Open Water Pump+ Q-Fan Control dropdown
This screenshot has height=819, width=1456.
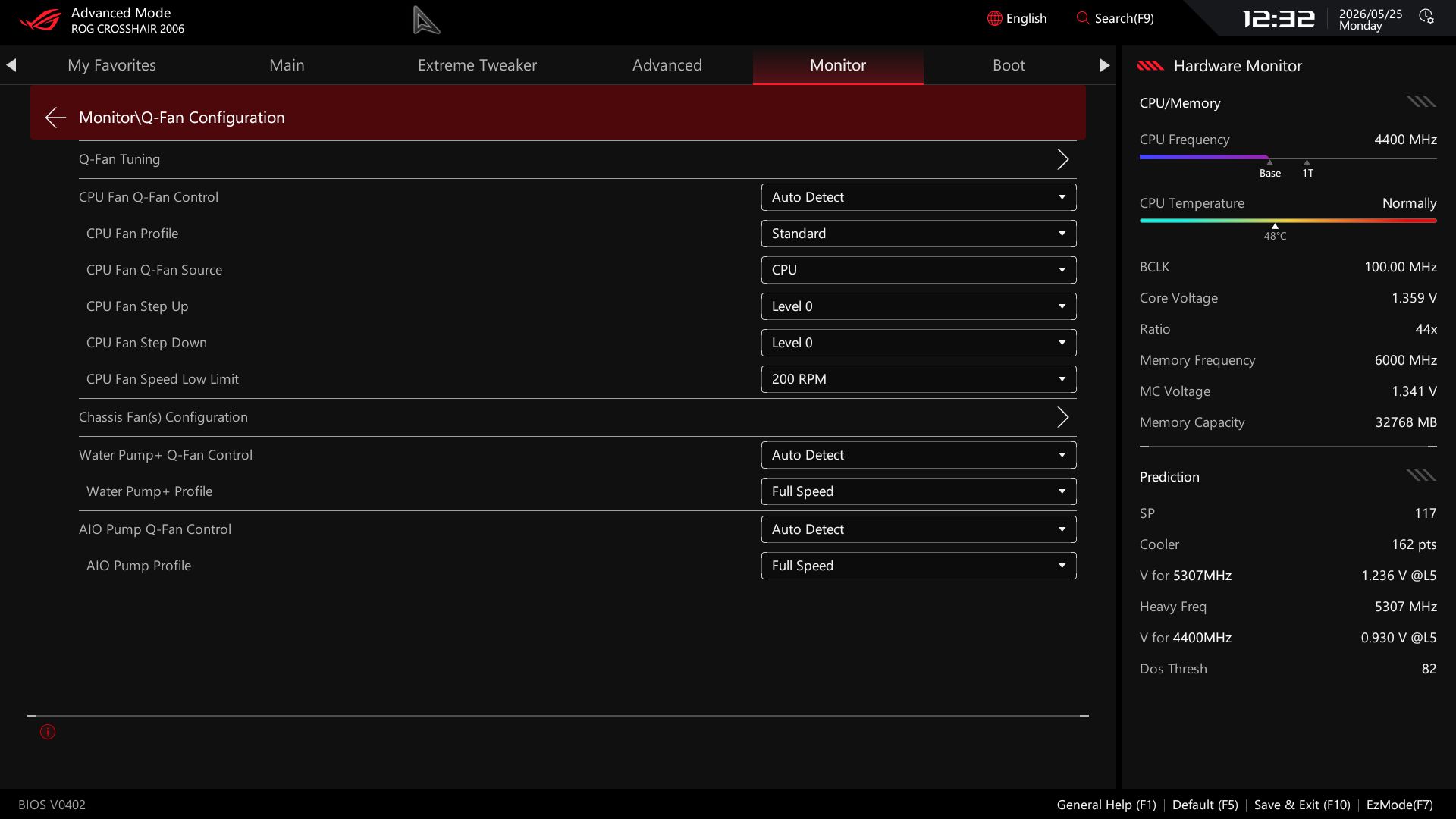coord(918,455)
